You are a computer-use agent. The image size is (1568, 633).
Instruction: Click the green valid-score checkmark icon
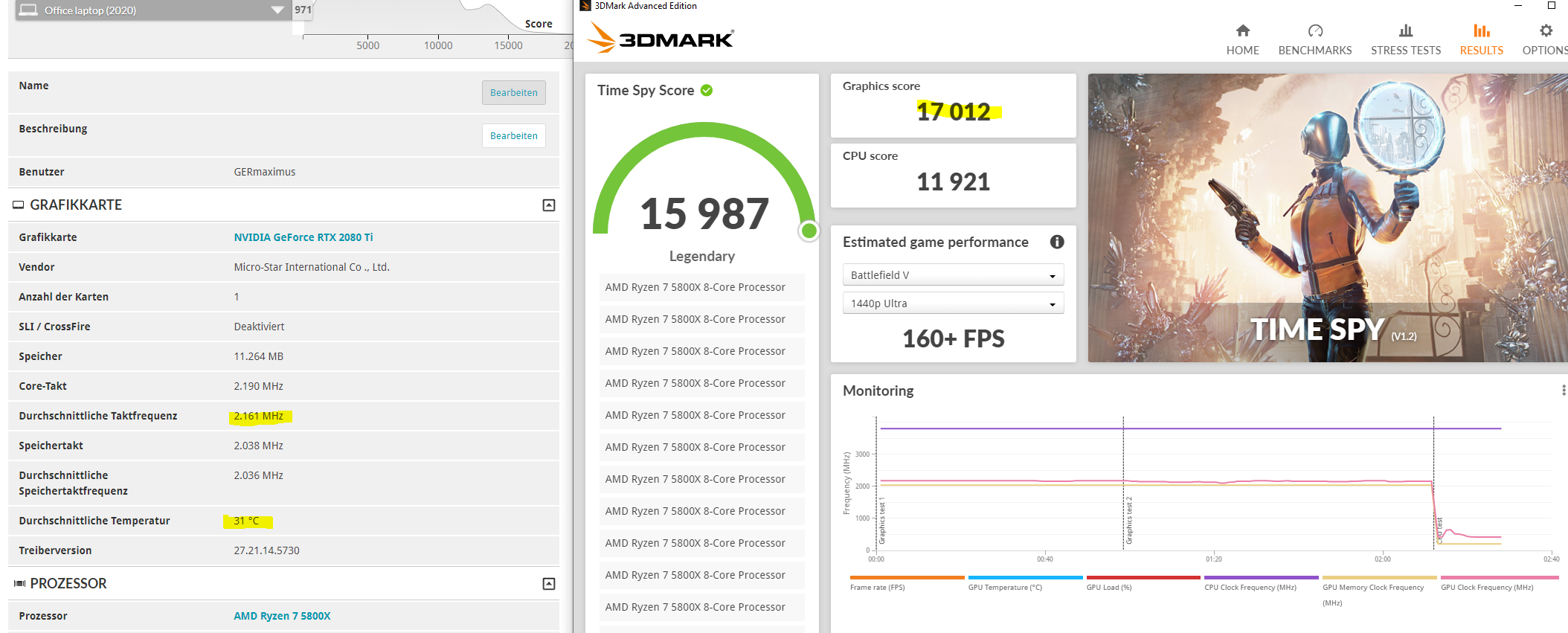click(x=707, y=90)
